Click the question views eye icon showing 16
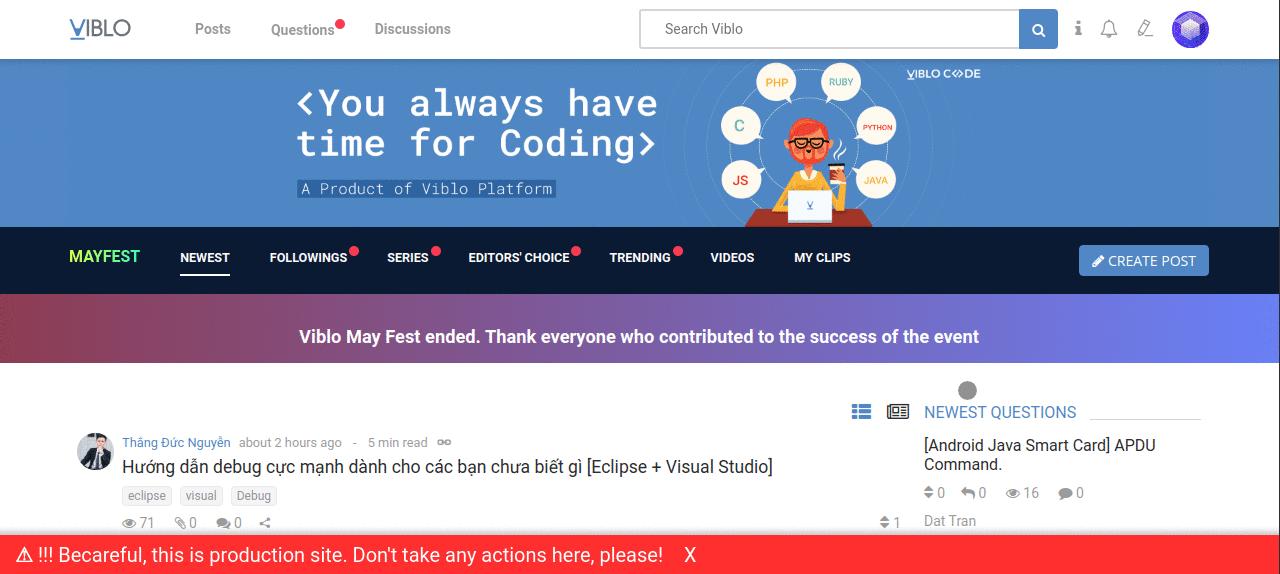This screenshot has height=574, width=1280. tap(1013, 493)
